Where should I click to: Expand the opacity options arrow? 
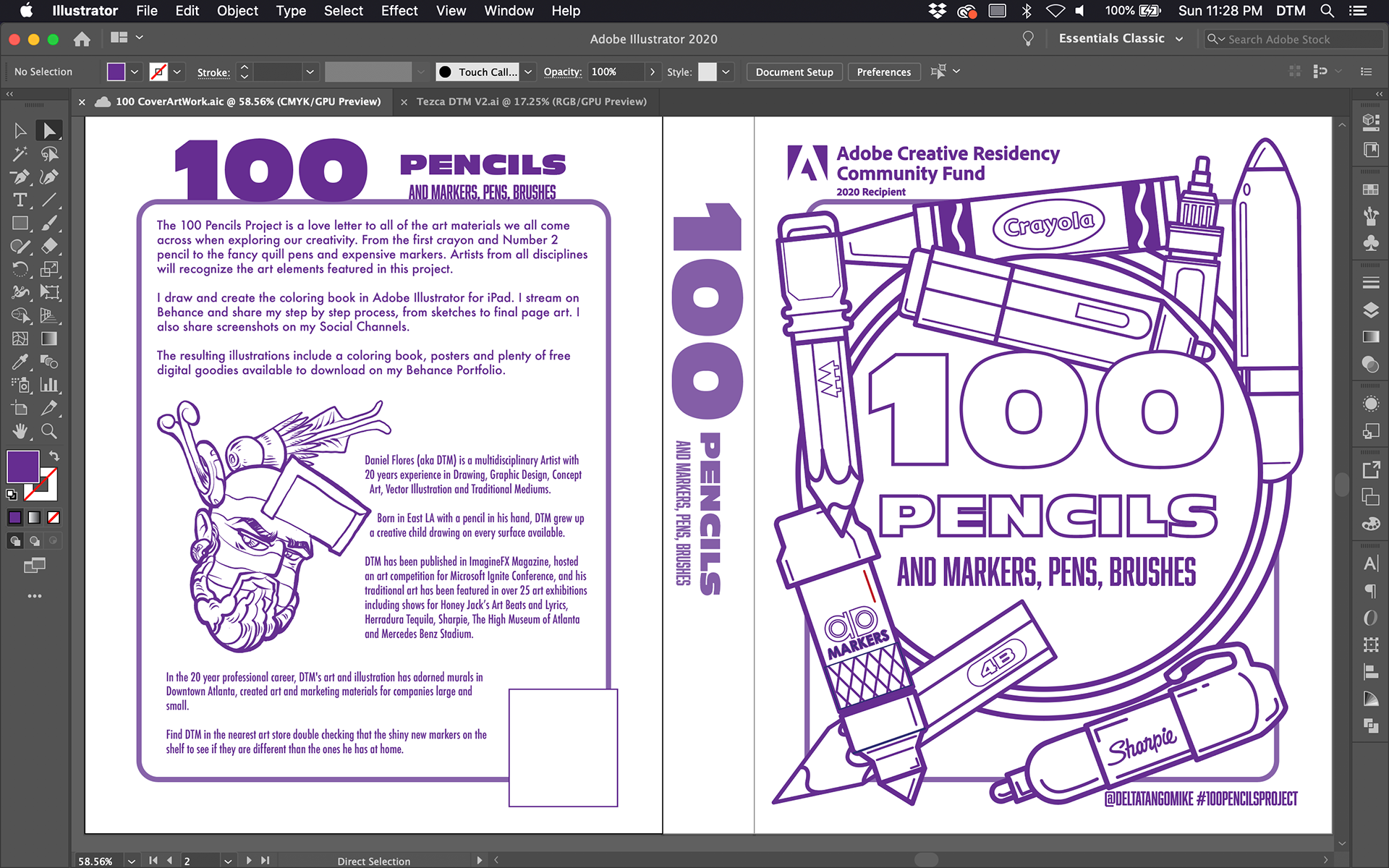(x=653, y=72)
